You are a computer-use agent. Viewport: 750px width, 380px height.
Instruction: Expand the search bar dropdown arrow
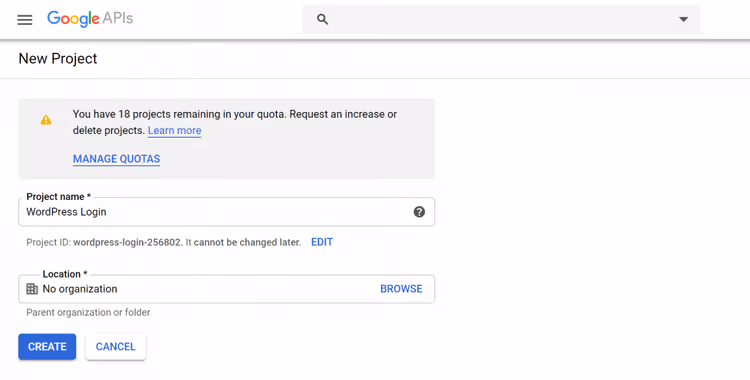tap(684, 19)
